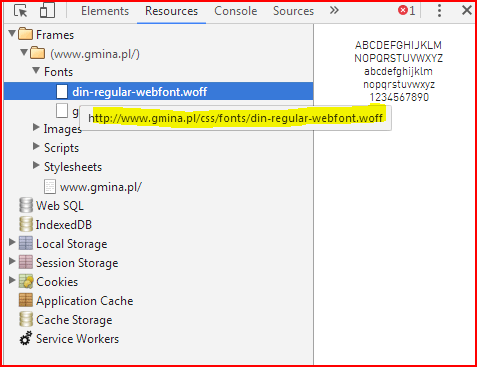The image size is (477, 367).
Task: Open the Local Storage entry
Action: (72, 244)
